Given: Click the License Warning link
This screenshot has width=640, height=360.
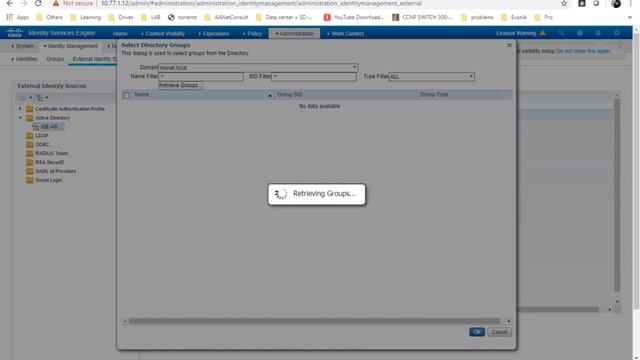Looking at the screenshot, I should coord(516,33).
